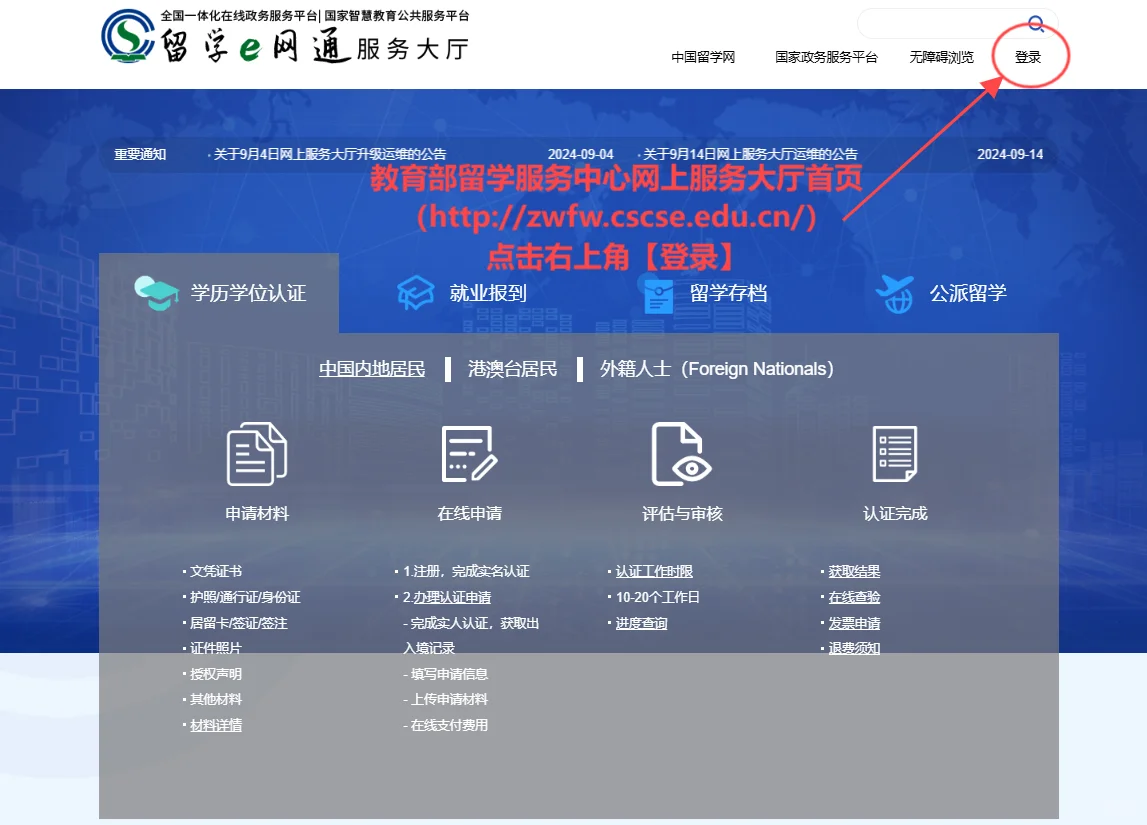Open notice 关于9月14日网上服务大厅运维的公告

click(x=750, y=154)
